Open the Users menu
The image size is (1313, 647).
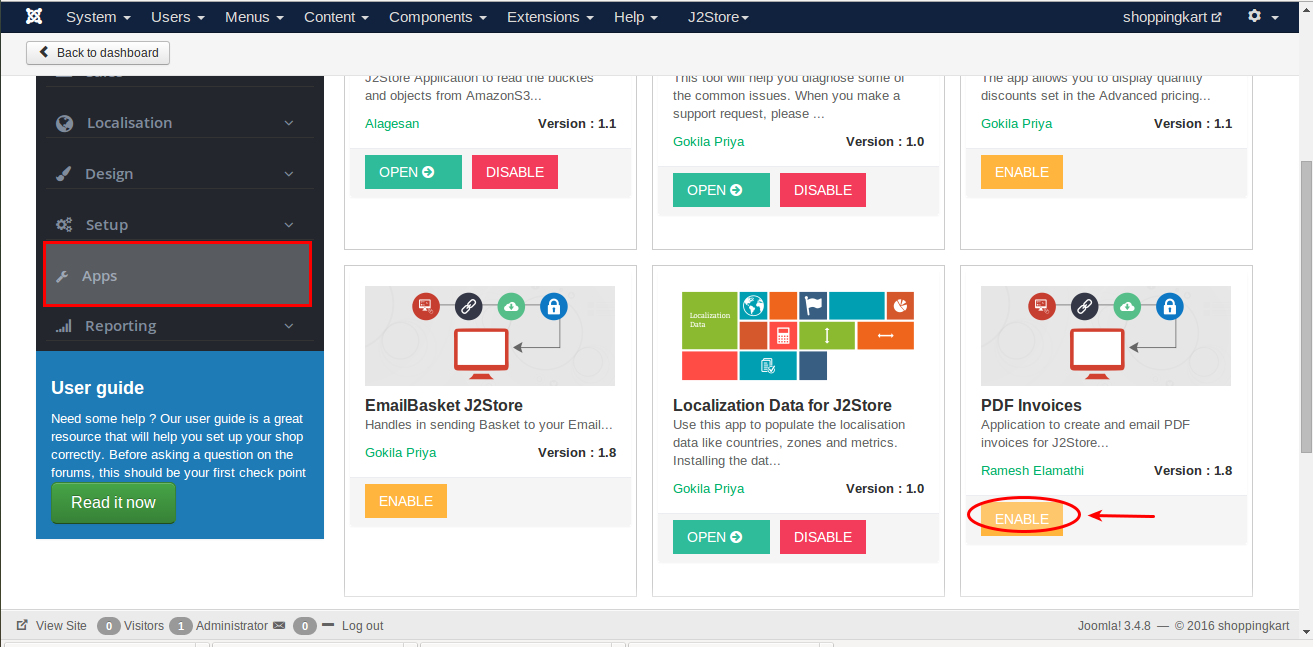click(178, 17)
